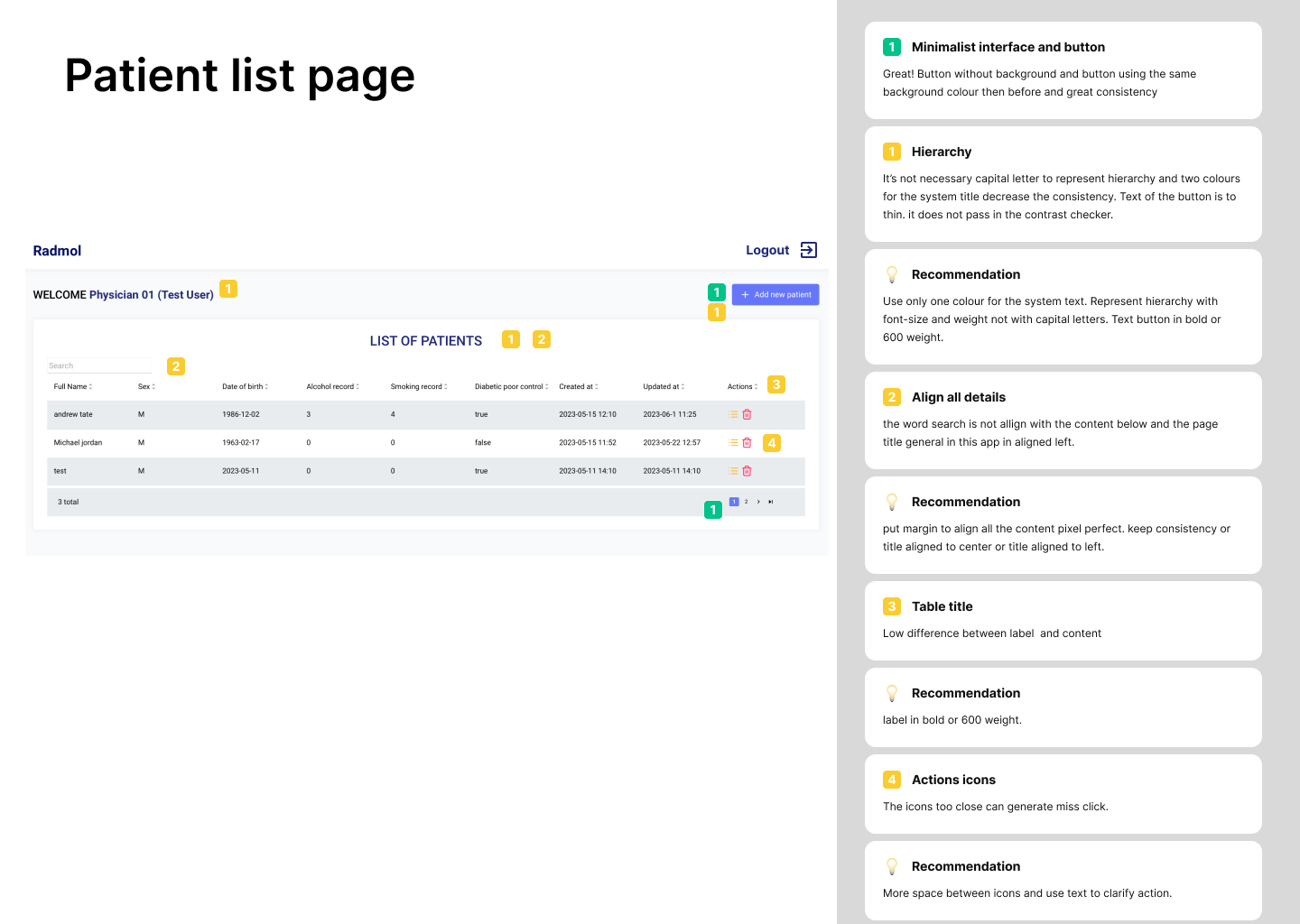Jump to last page using the end icon

coord(771,500)
